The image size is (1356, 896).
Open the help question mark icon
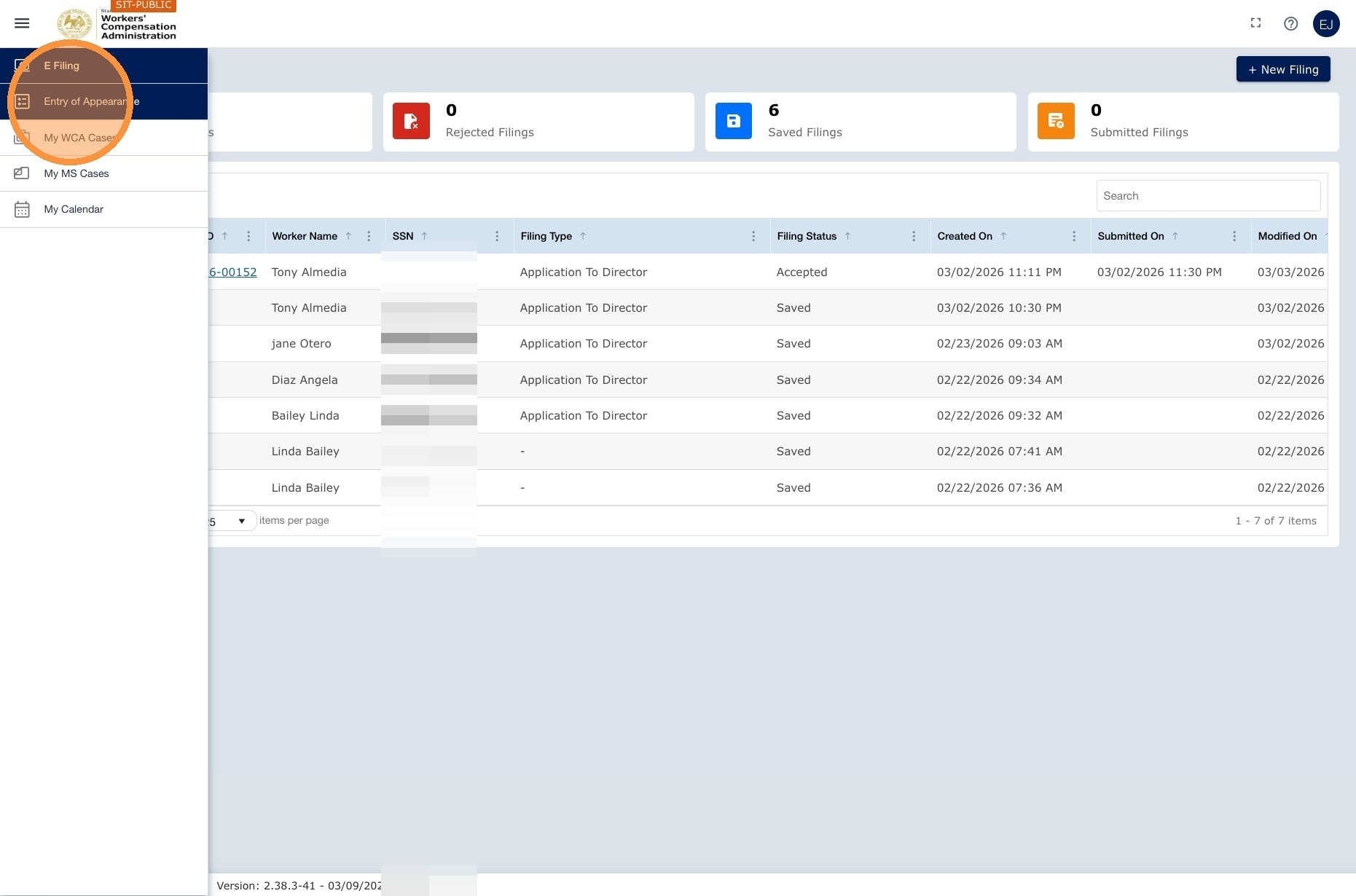pos(1290,23)
